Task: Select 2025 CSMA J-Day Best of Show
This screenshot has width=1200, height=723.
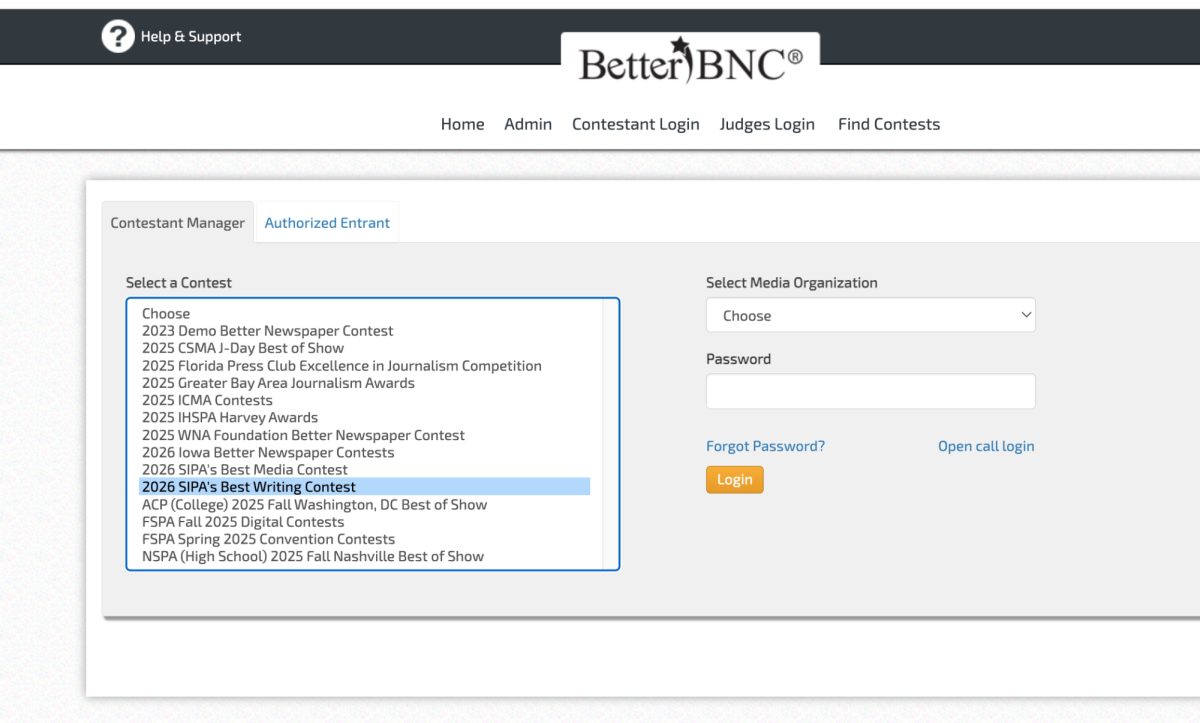Action: 365,348
